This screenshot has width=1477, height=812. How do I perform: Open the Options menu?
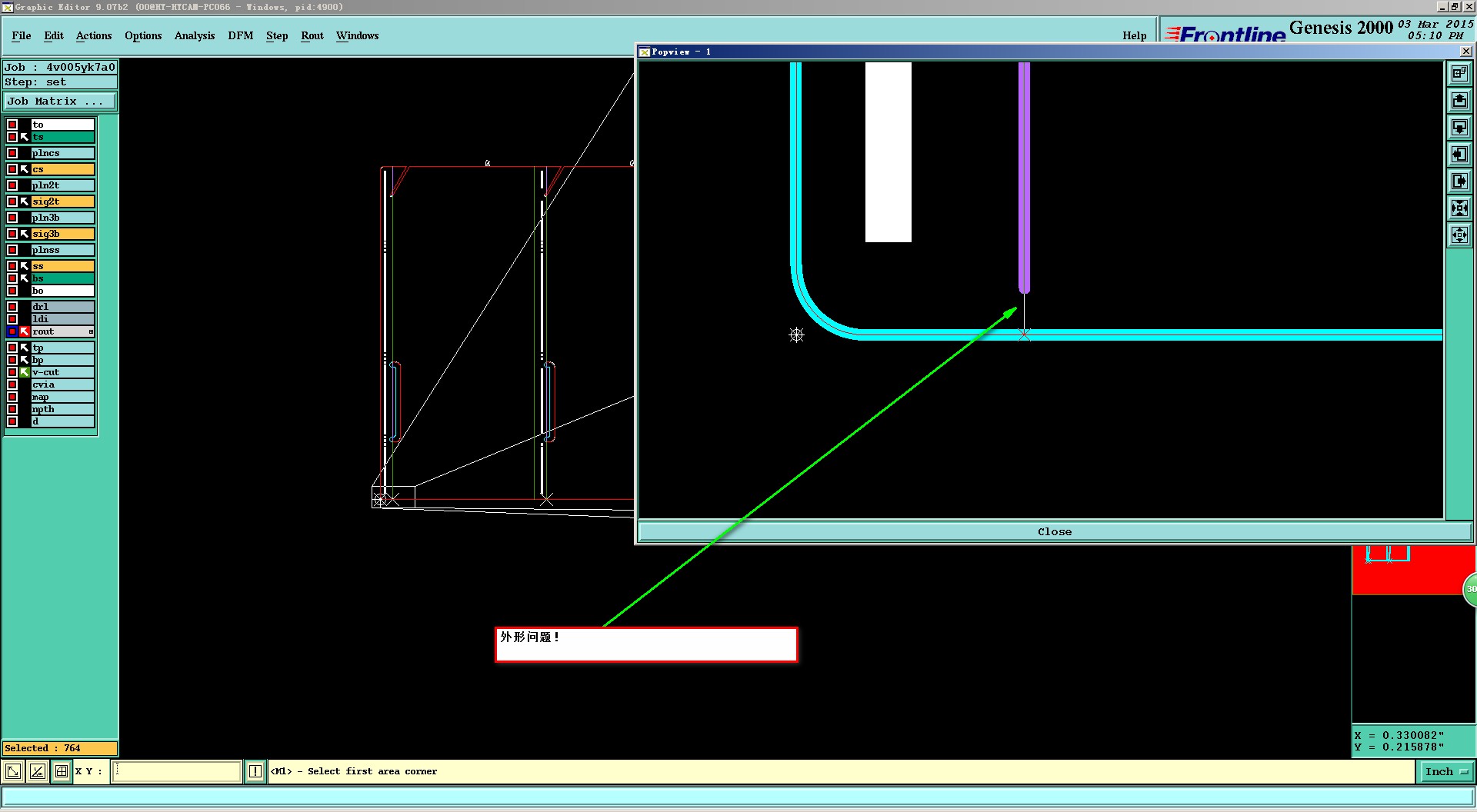(143, 35)
